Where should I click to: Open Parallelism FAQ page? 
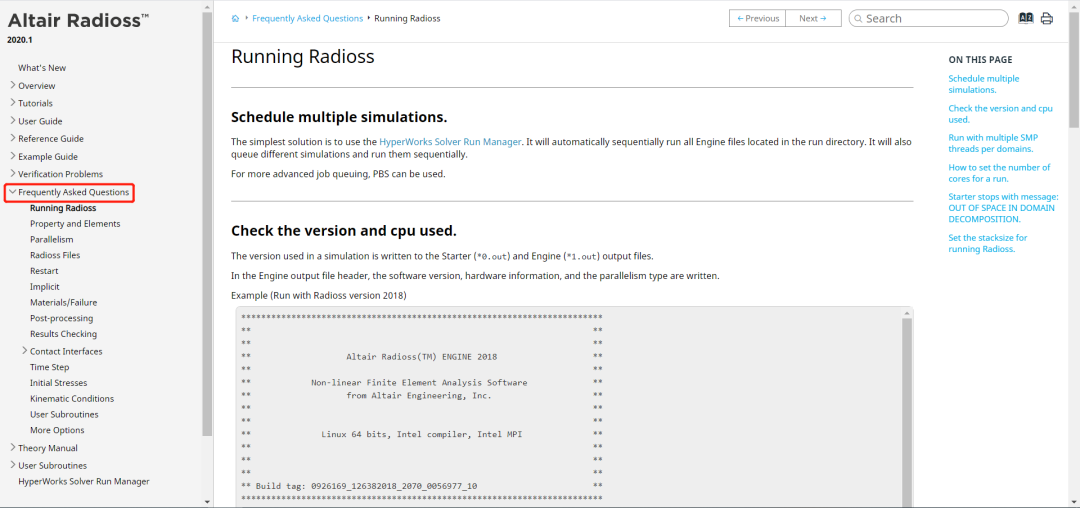tap(52, 240)
